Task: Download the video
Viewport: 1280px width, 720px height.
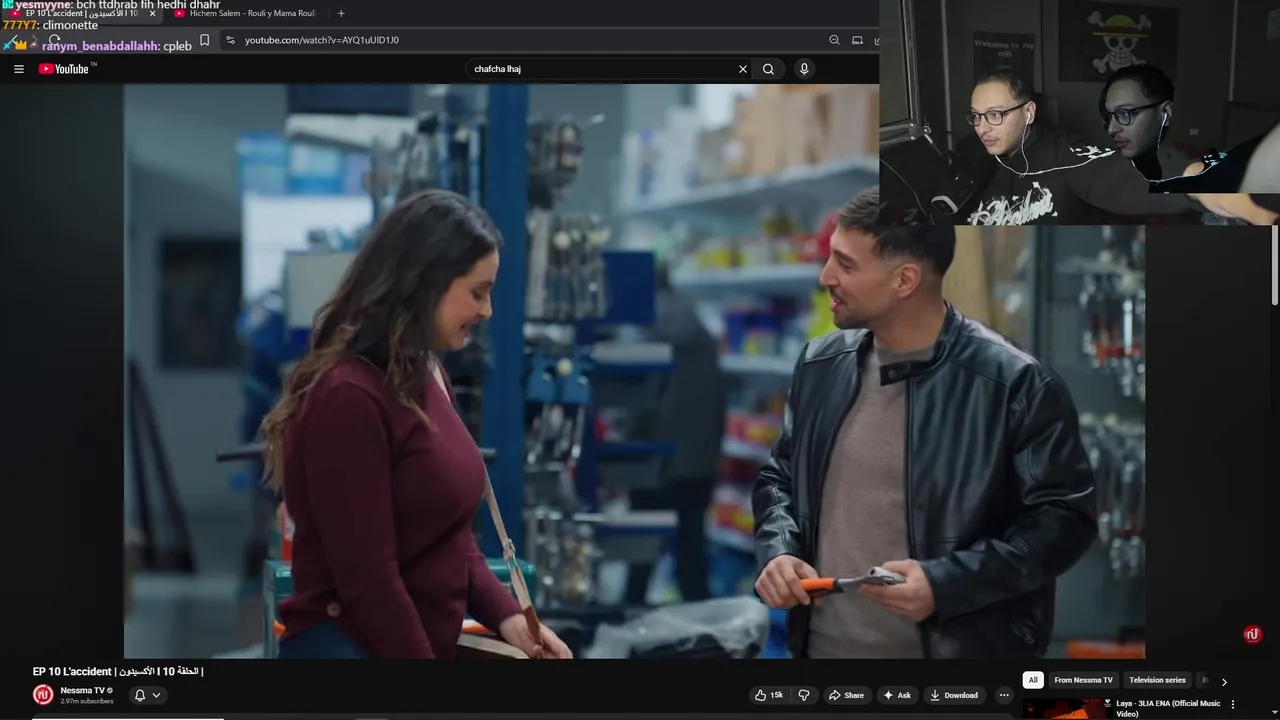Action: click(x=953, y=695)
